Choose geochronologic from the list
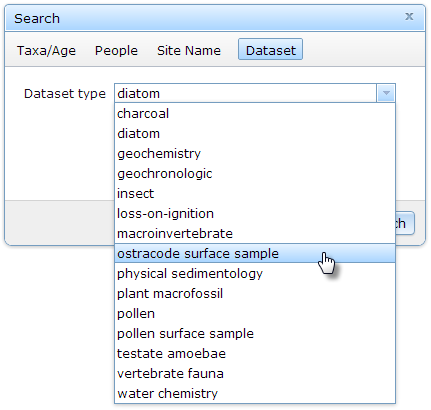This screenshot has height=410, width=431. point(255,173)
